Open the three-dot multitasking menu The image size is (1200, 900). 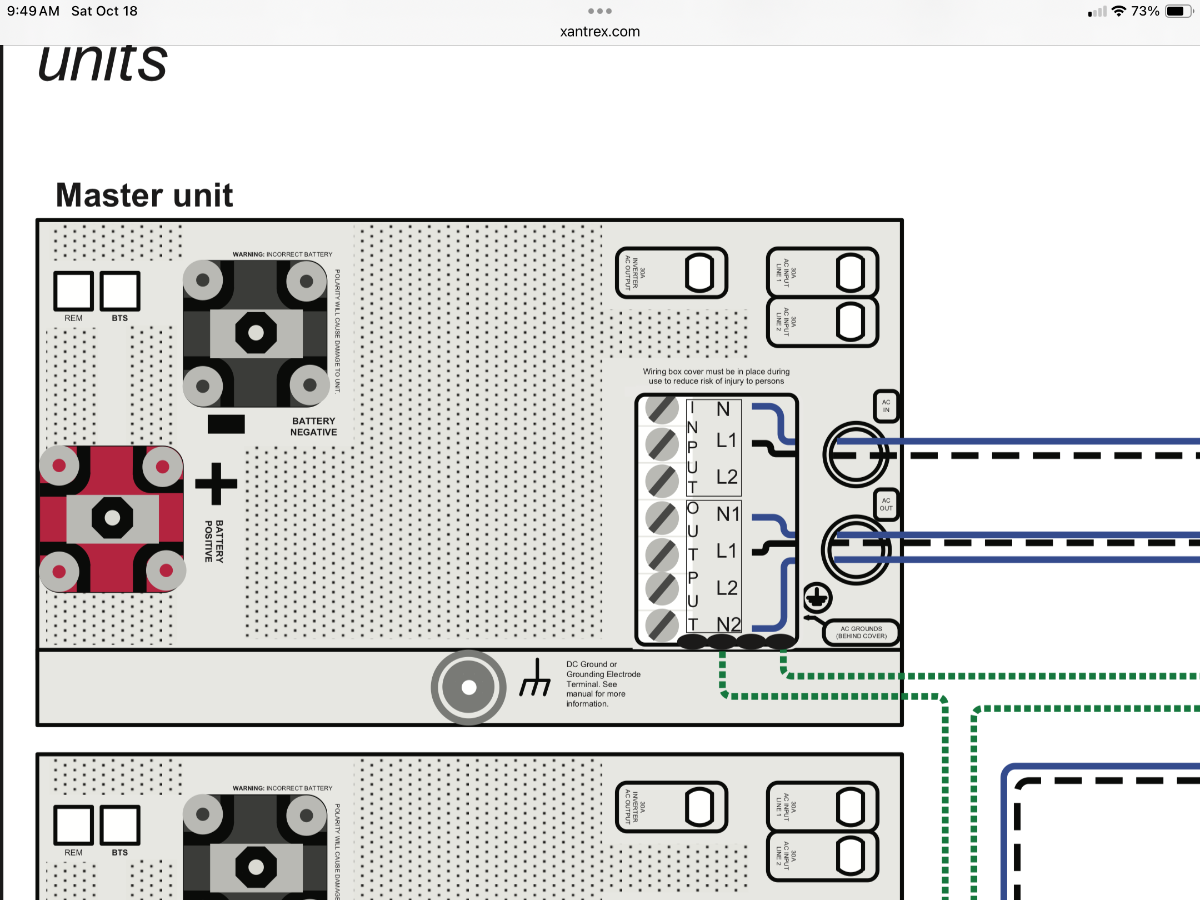coord(600,11)
